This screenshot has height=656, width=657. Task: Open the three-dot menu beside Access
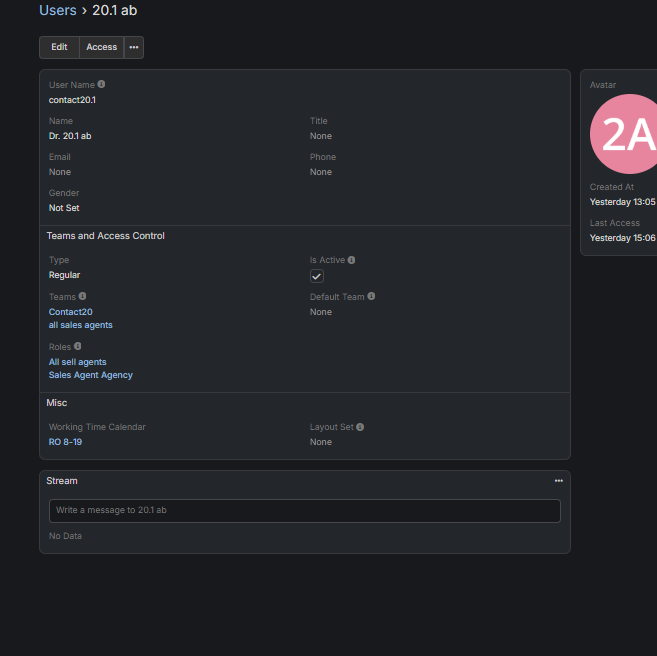click(x=134, y=47)
